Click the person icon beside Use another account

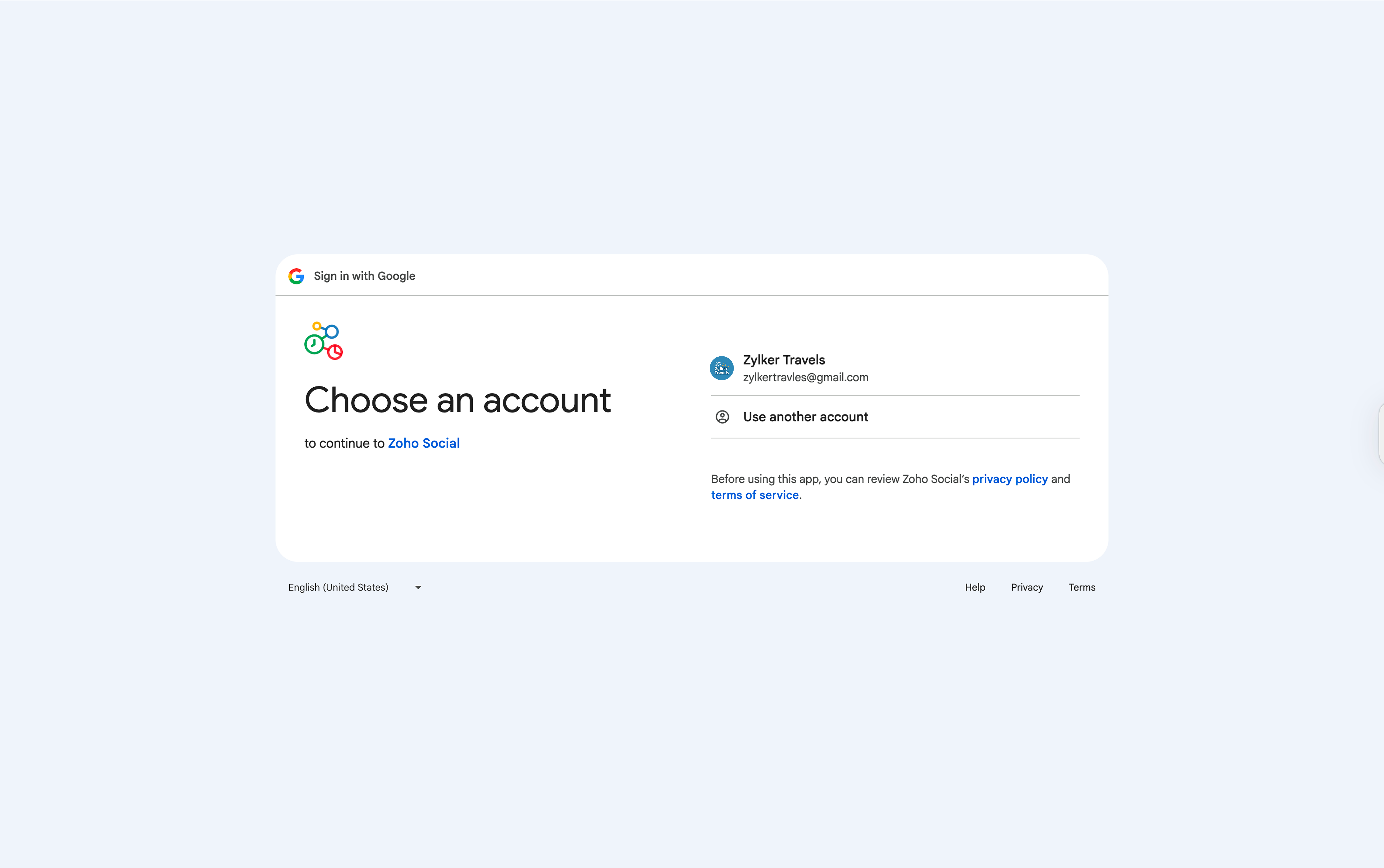[722, 417]
